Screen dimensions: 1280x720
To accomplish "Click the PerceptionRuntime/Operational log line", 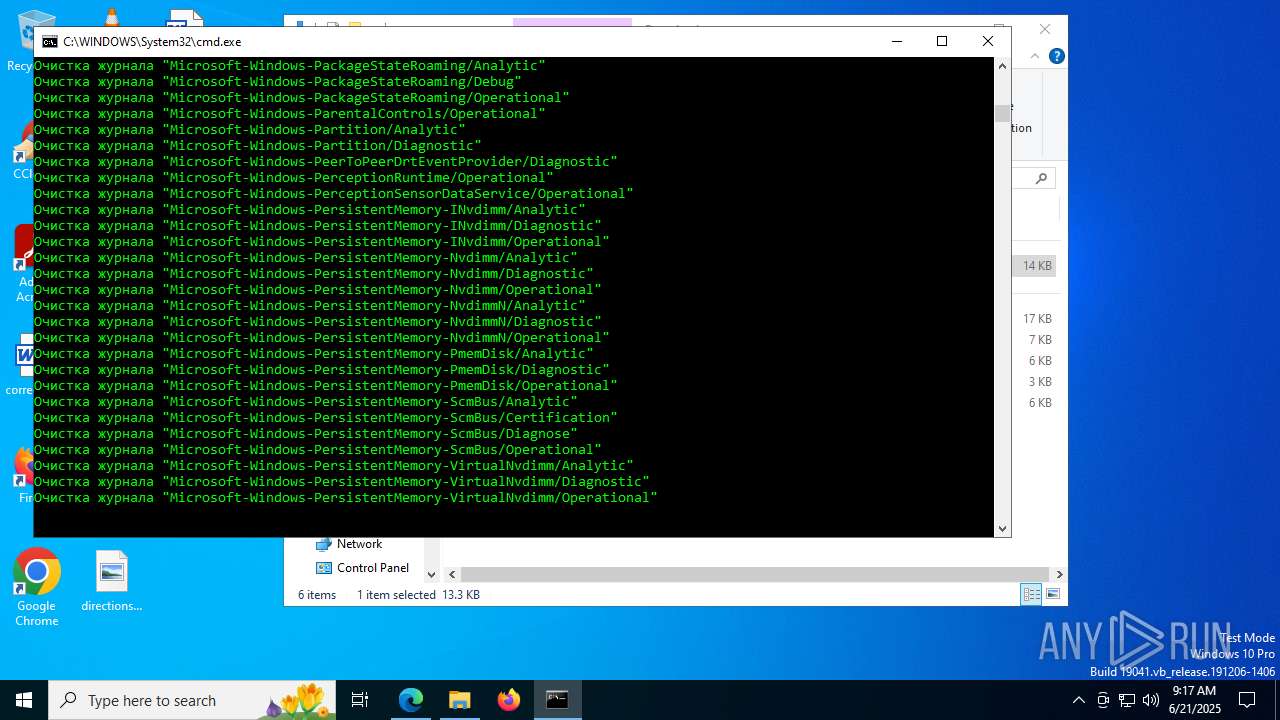I will (294, 178).
